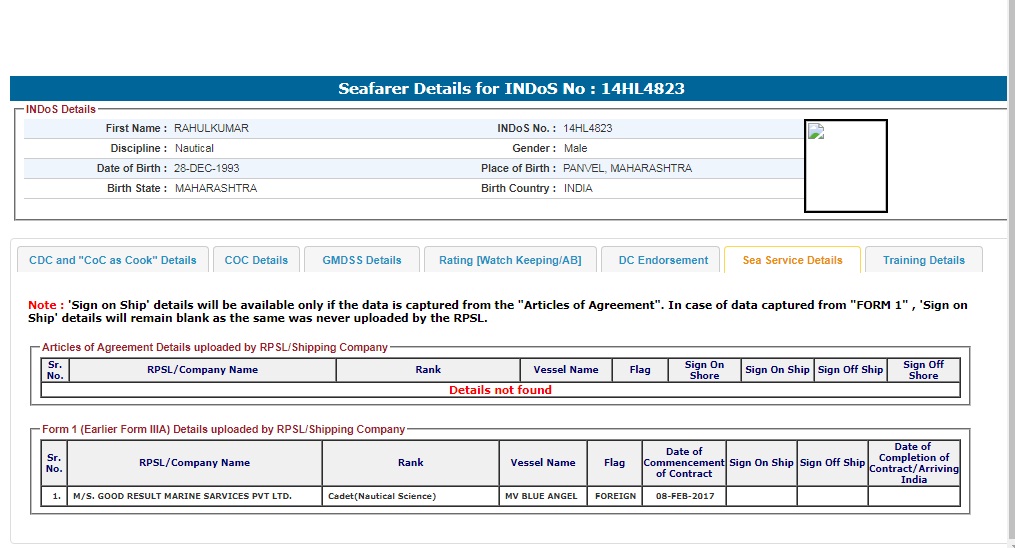1015x548 pixels.
Task: Click the "Details not found" message row
Action: [x=500, y=390]
